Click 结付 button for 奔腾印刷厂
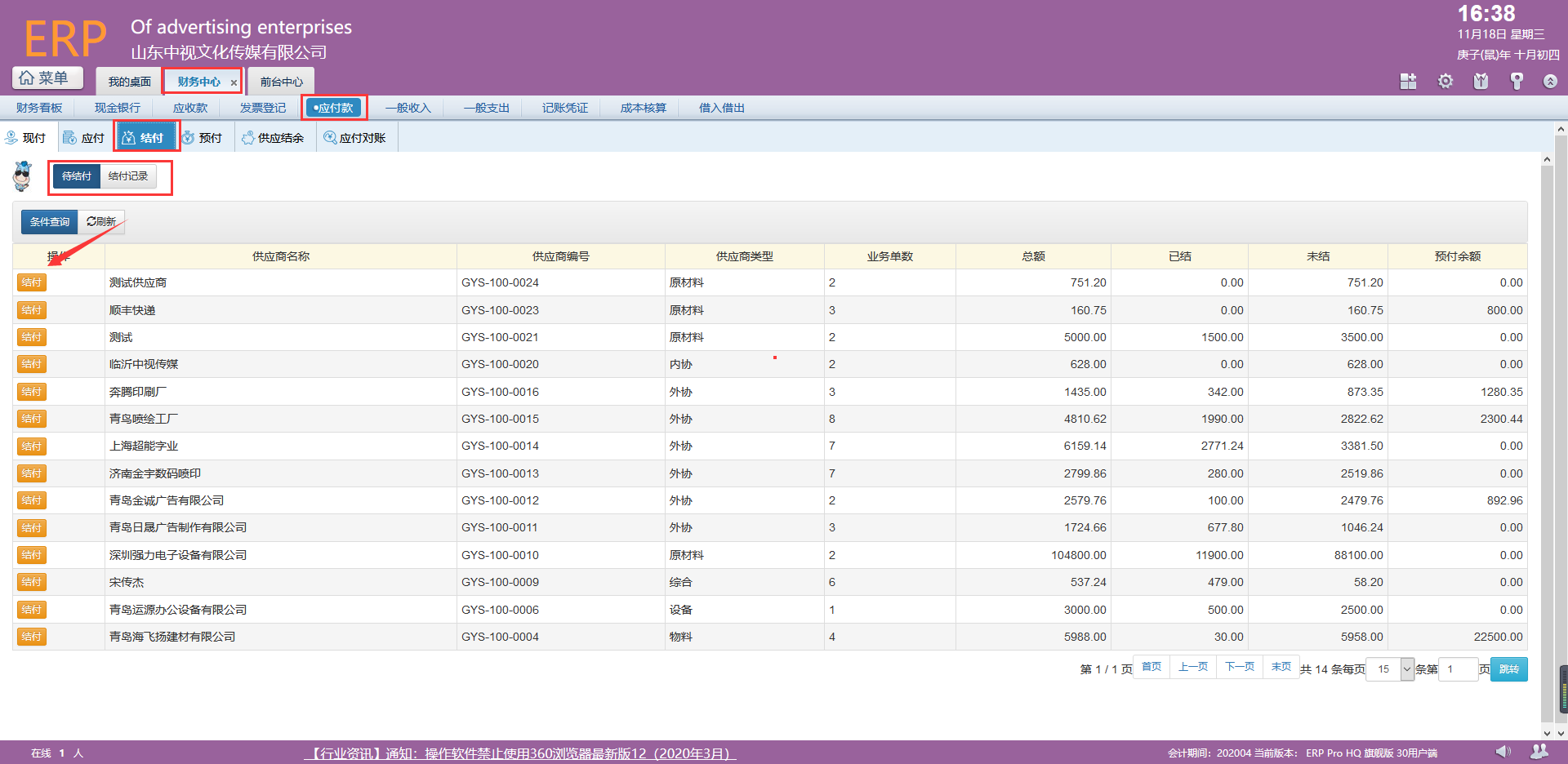 (x=32, y=392)
